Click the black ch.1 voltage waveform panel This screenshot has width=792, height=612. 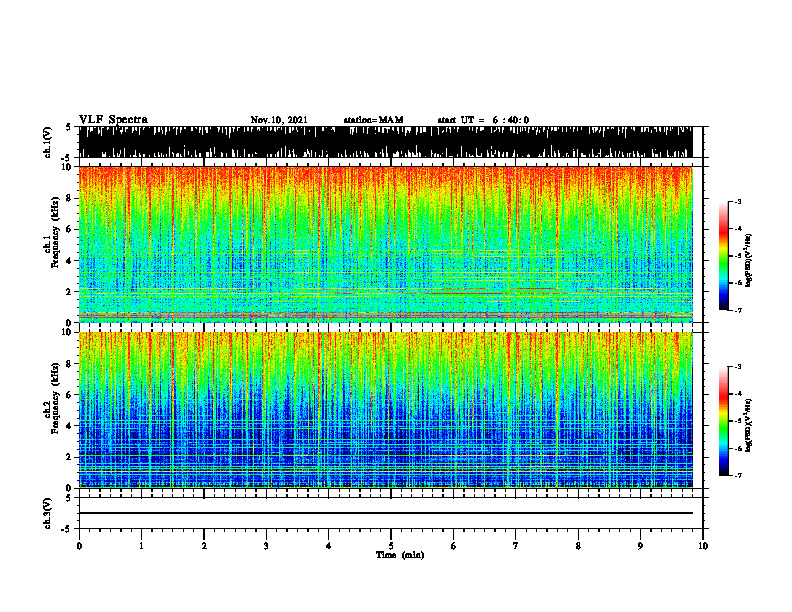pyautogui.click(x=385, y=142)
